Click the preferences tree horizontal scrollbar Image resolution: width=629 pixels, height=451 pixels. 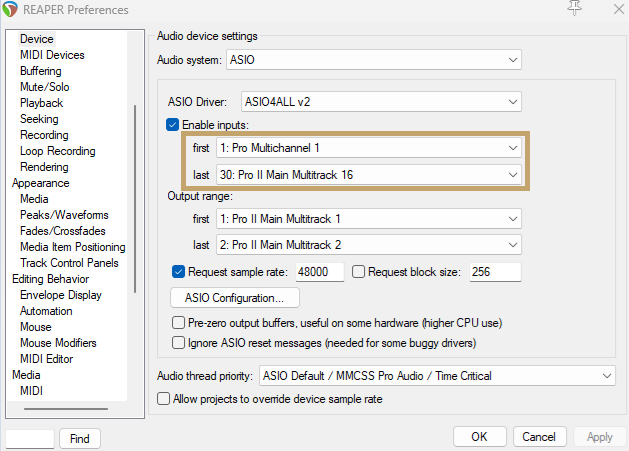[x=66, y=409]
